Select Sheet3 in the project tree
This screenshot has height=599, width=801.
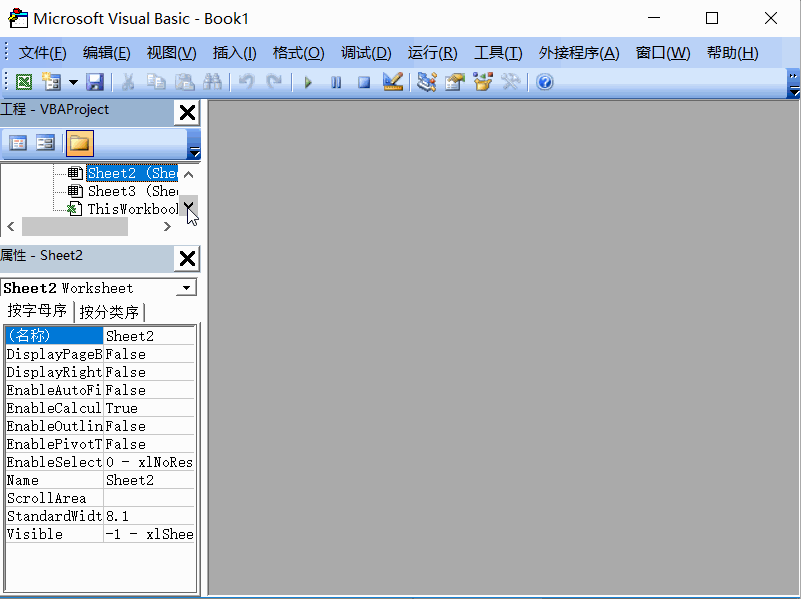[x=132, y=191]
